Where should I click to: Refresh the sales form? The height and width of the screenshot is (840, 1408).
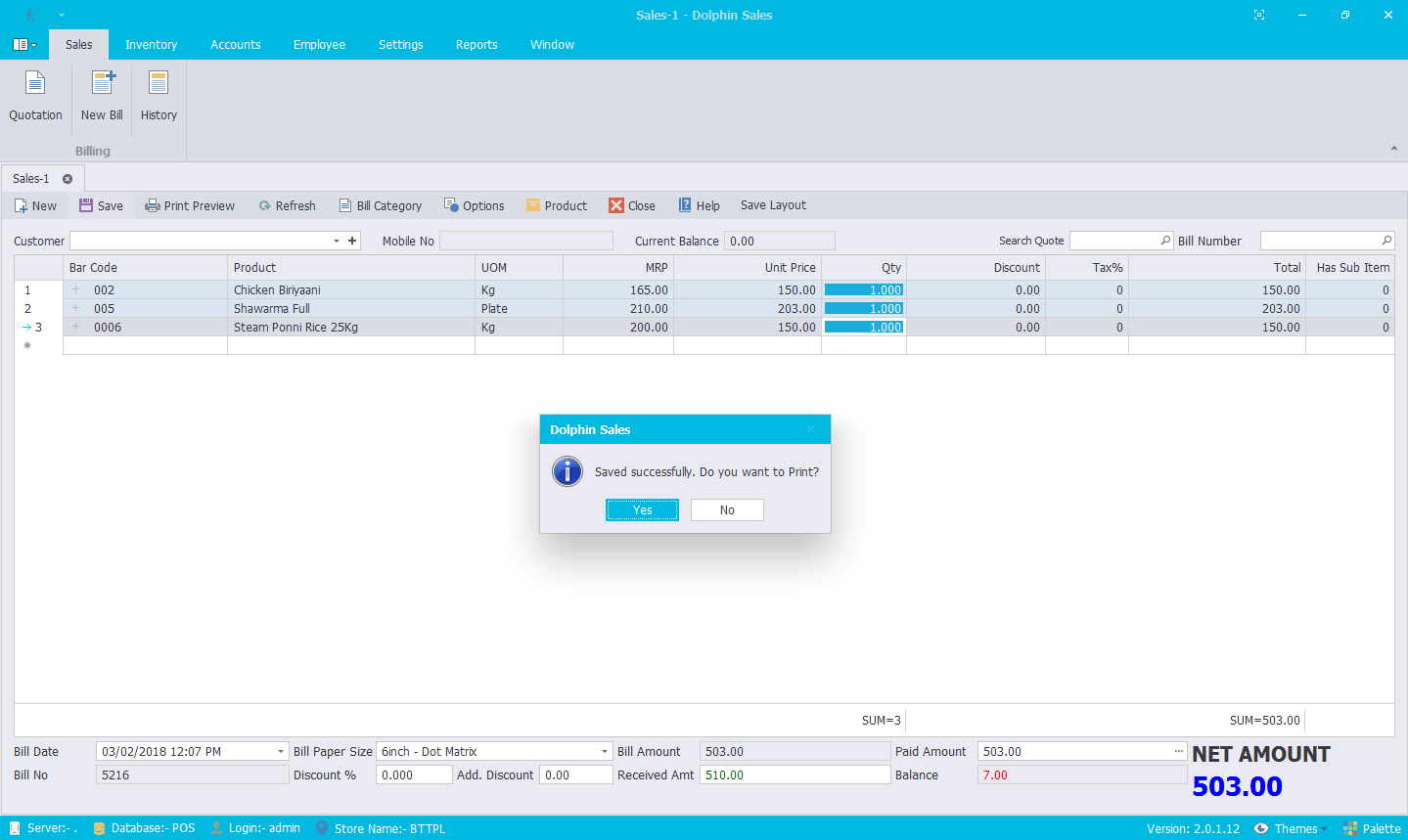click(x=287, y=205)
